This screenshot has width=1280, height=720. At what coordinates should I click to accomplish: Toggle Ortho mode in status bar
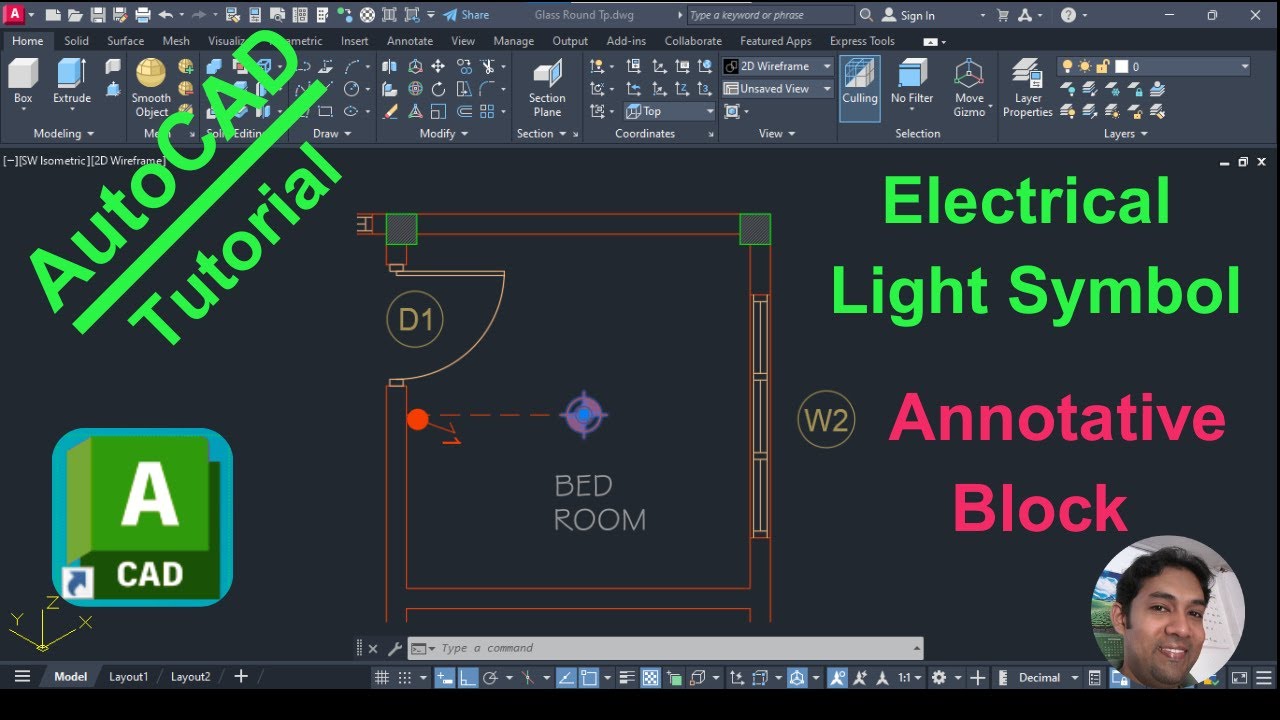[x=466, y=677]
